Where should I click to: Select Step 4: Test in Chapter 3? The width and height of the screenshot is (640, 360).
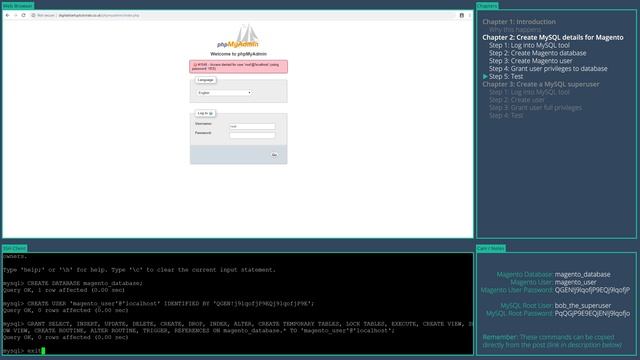coord(506,115)
